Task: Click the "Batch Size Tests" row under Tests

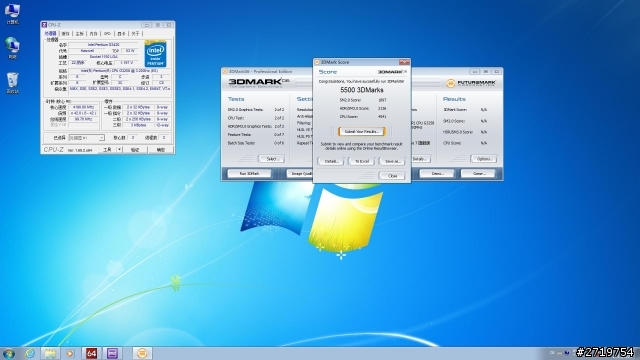Action: (256, 143)
